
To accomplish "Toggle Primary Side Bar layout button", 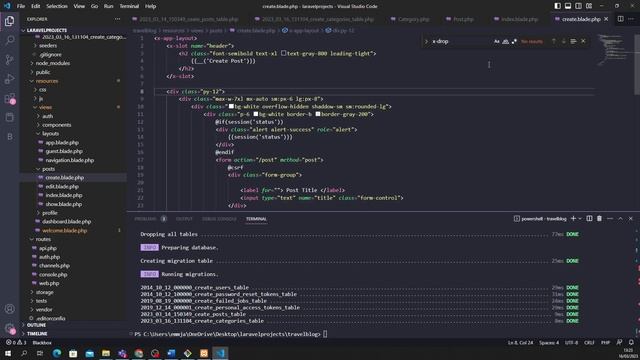I will pos(557,6).
